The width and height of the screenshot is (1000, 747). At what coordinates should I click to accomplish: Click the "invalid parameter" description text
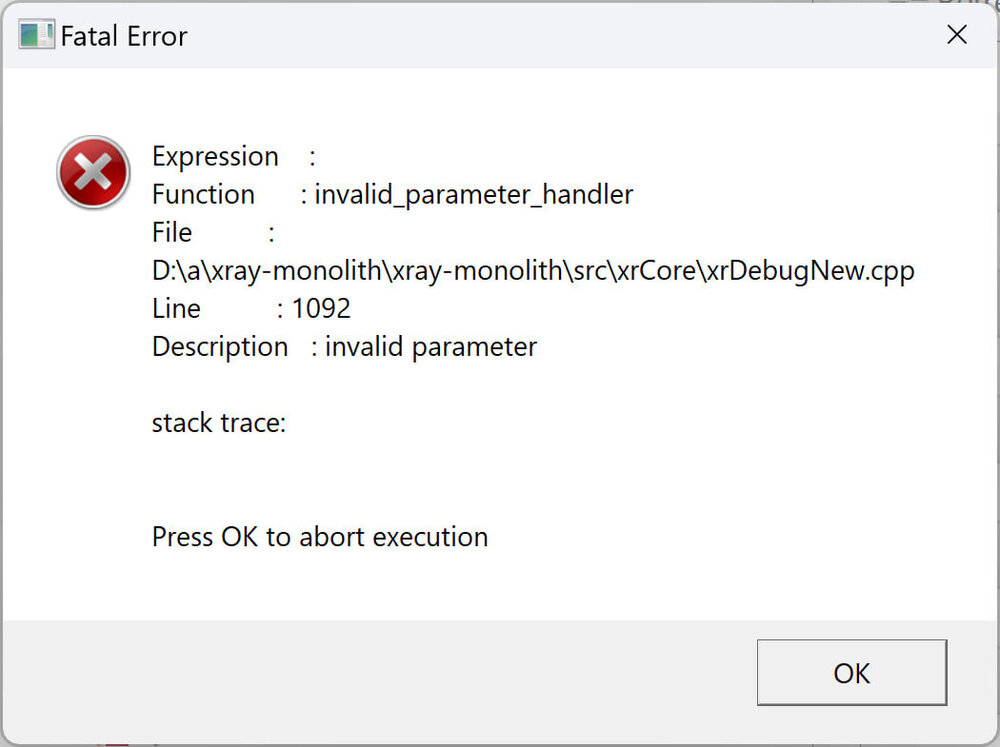[431, 347]
